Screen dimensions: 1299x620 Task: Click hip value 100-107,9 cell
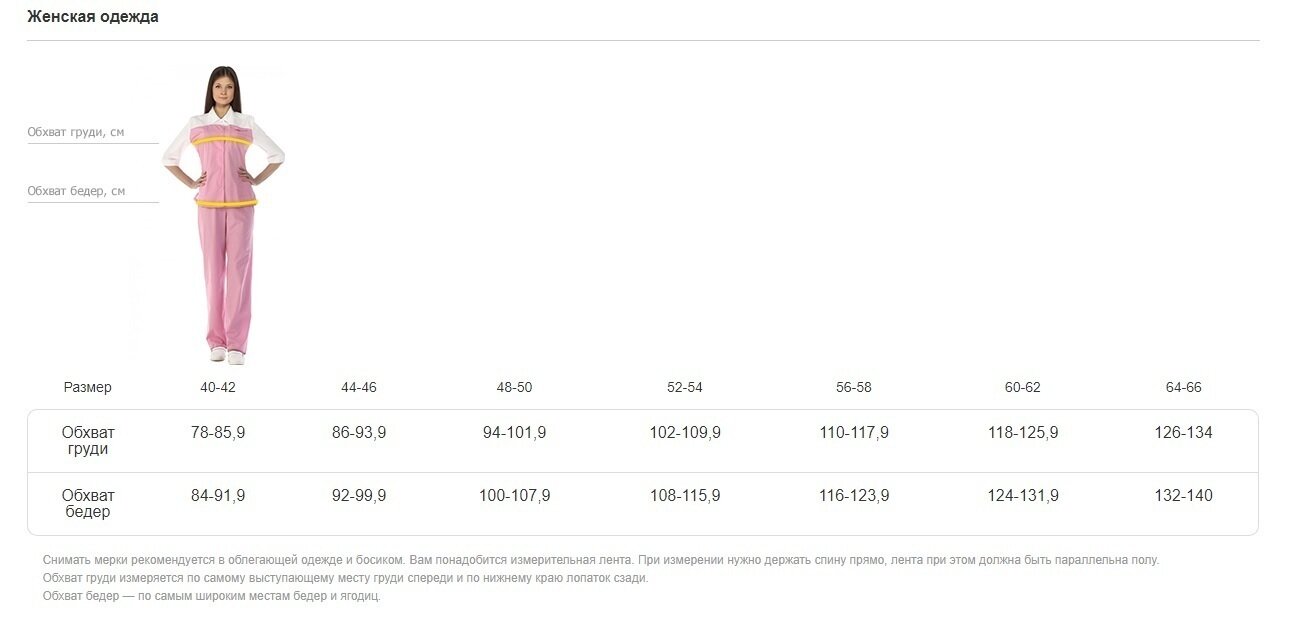[x=515, y=496]
